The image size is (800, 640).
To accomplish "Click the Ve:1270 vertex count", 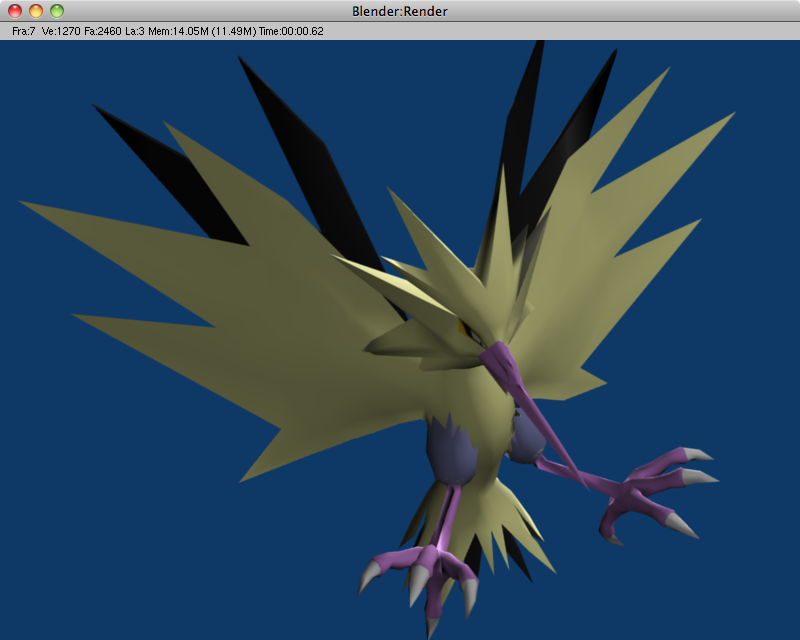I will click(x=61, y=31).
